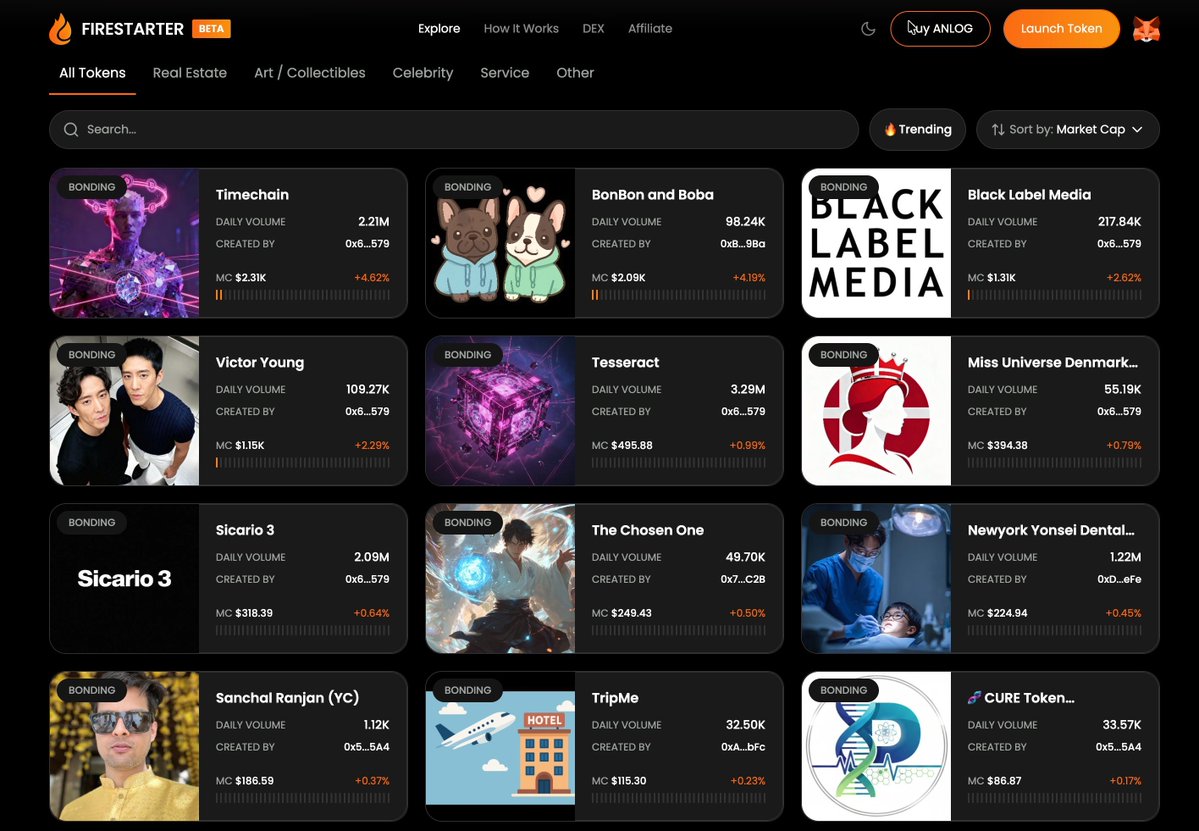The image size is (1199, 831).
Task: Open the Black Label Media thumbnail
Action: [876, 243]
